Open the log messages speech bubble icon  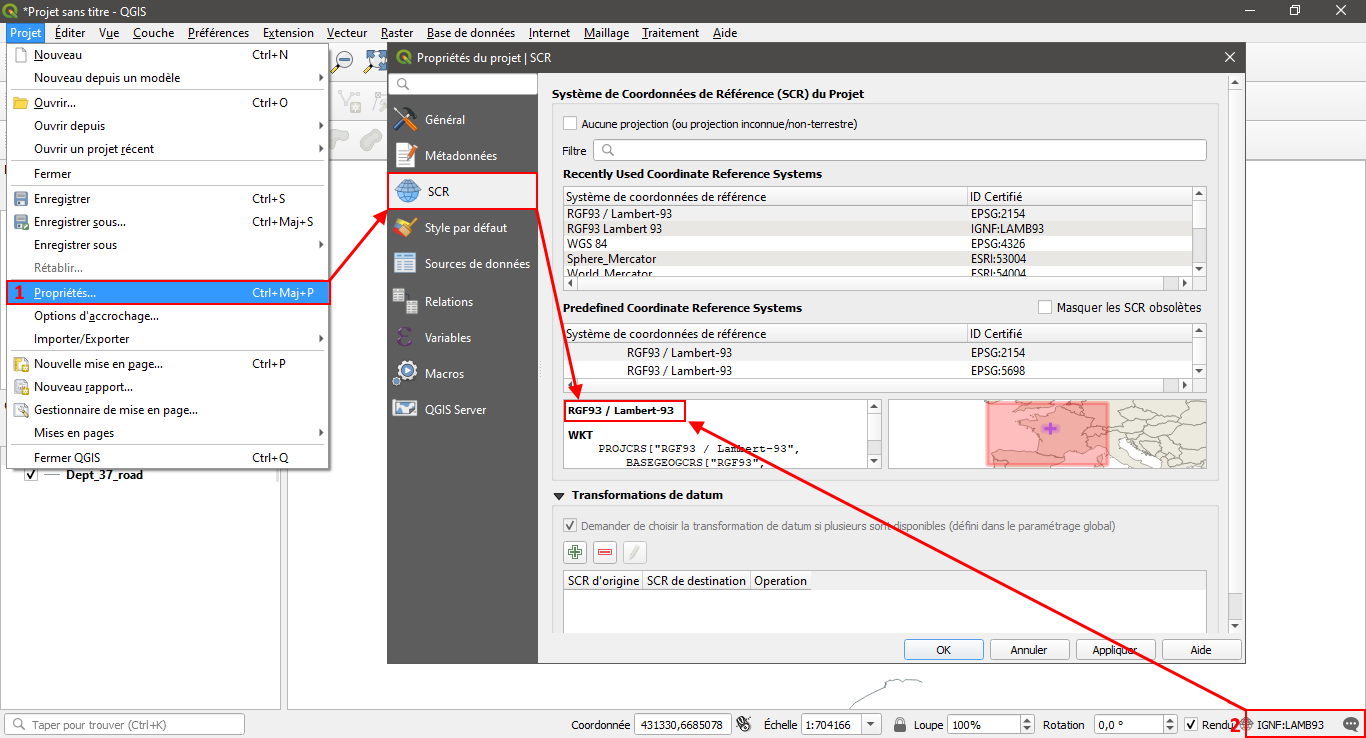1351,725
